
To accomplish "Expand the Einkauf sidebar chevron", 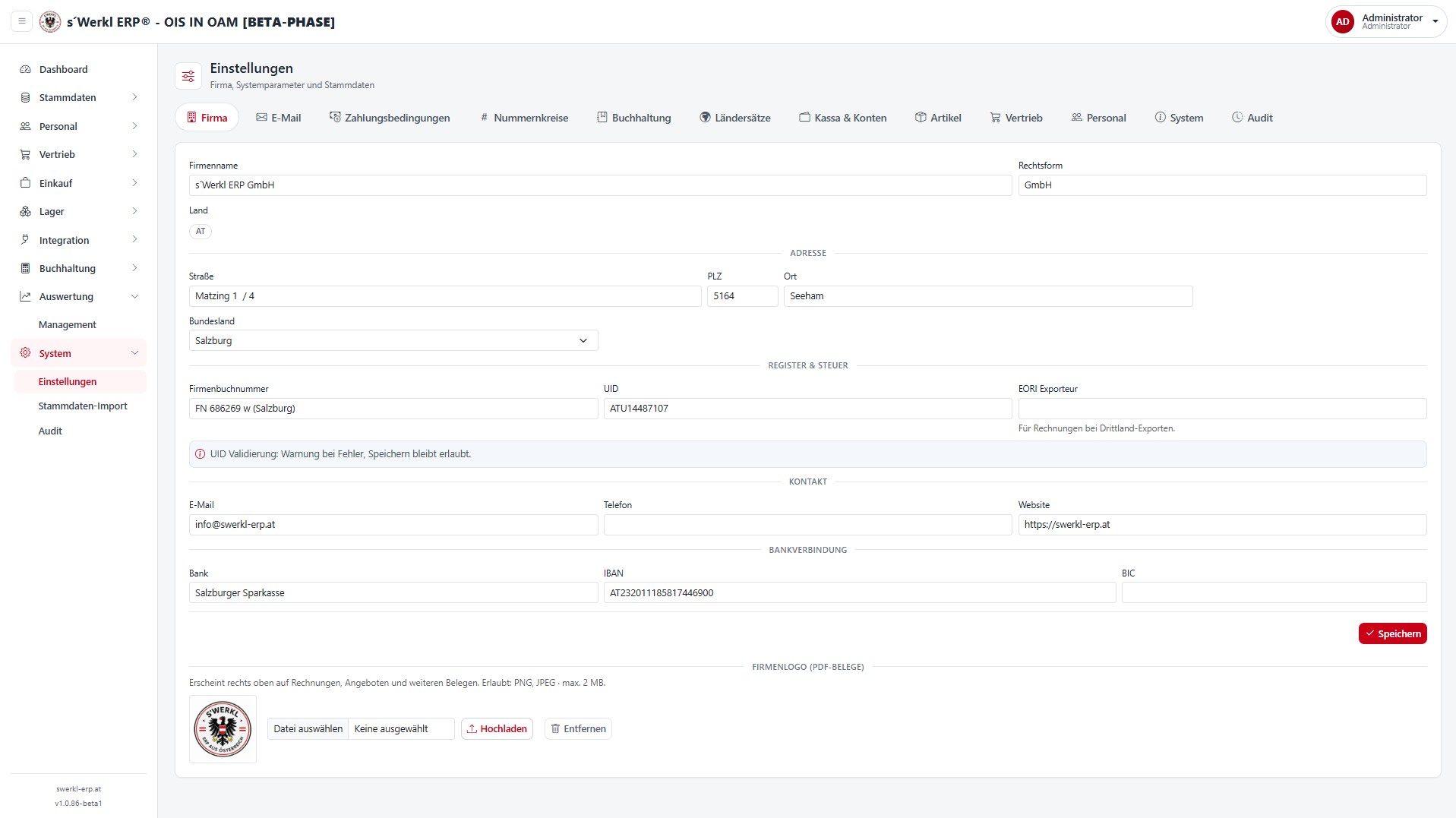I will pos(134,183).
